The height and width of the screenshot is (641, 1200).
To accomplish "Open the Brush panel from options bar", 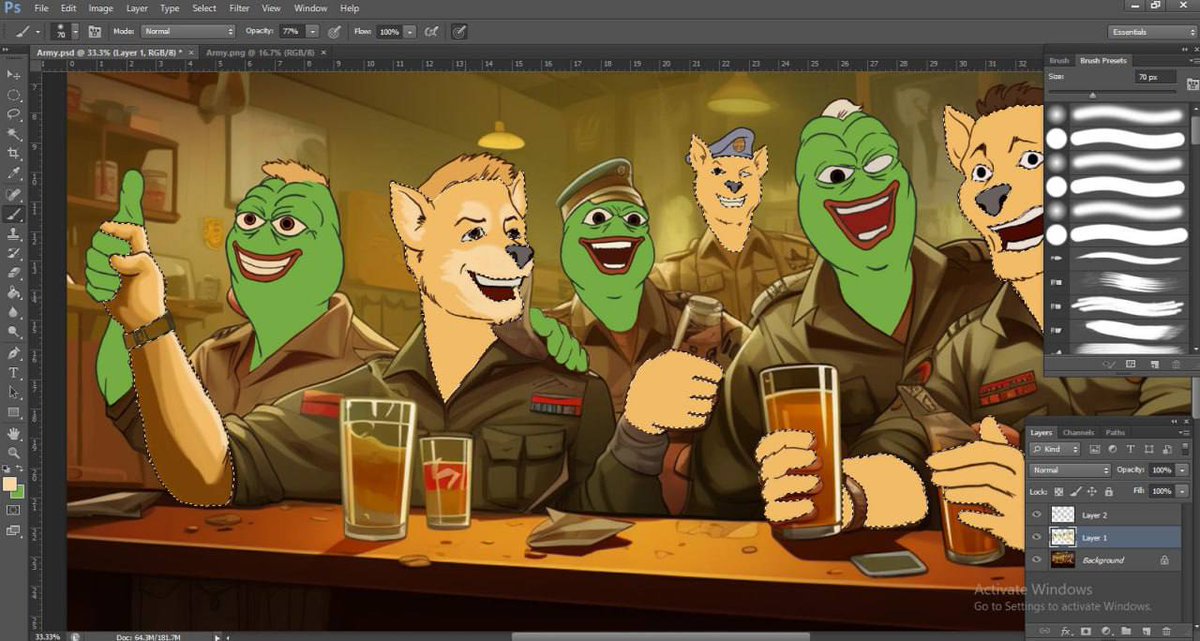I will point(95,32).
